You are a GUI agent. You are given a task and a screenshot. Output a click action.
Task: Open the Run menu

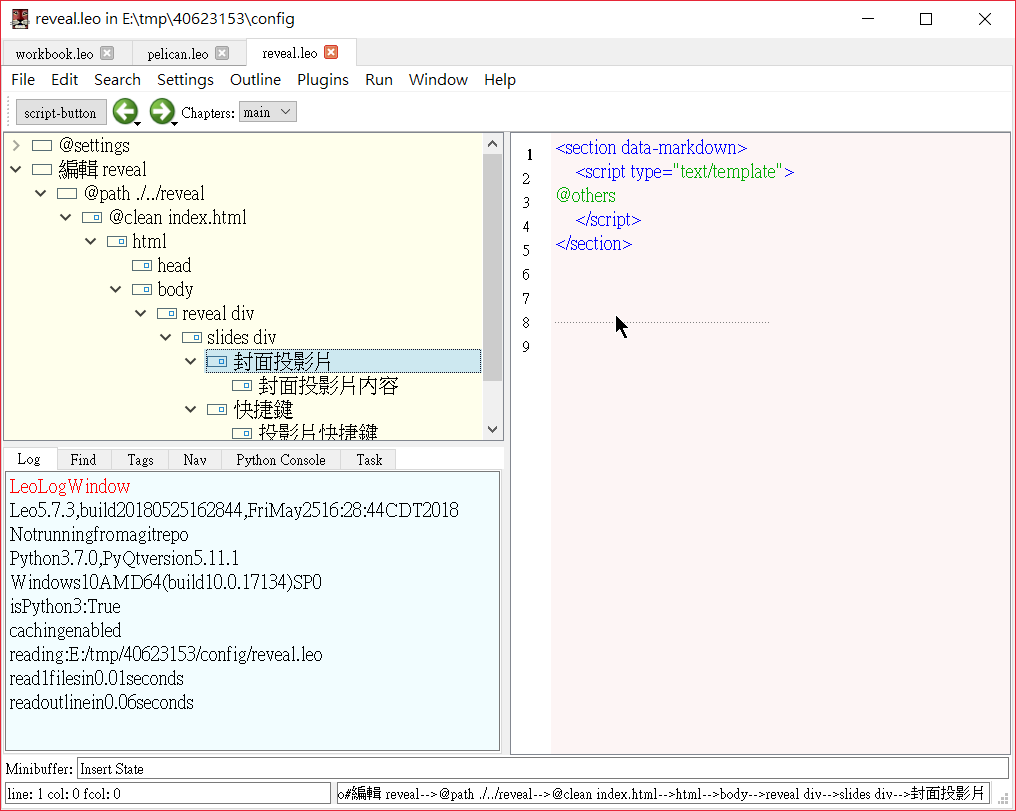[379, 80]
